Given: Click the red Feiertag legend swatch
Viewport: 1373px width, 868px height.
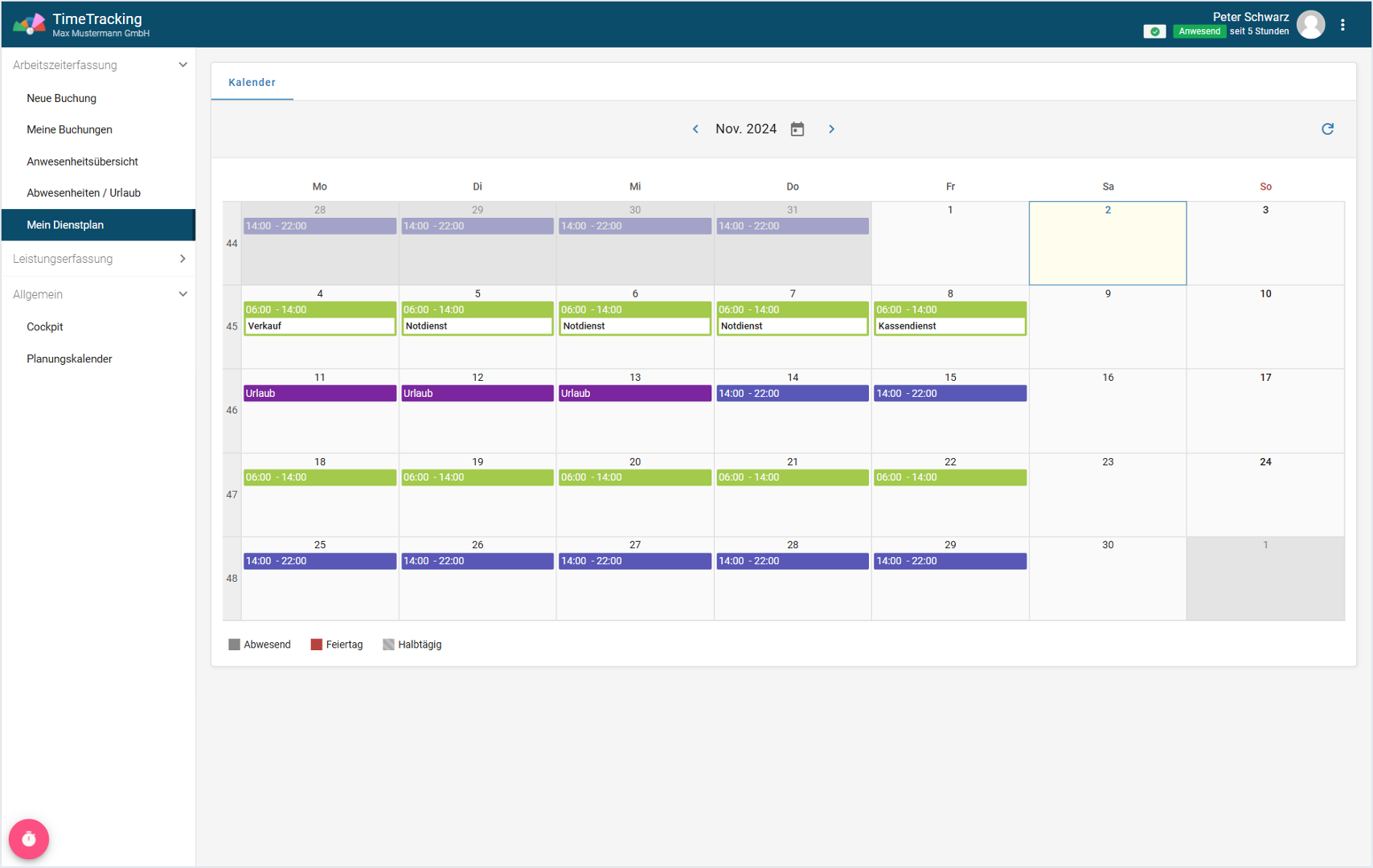Looking at the screenshot, I should point(316,645).
